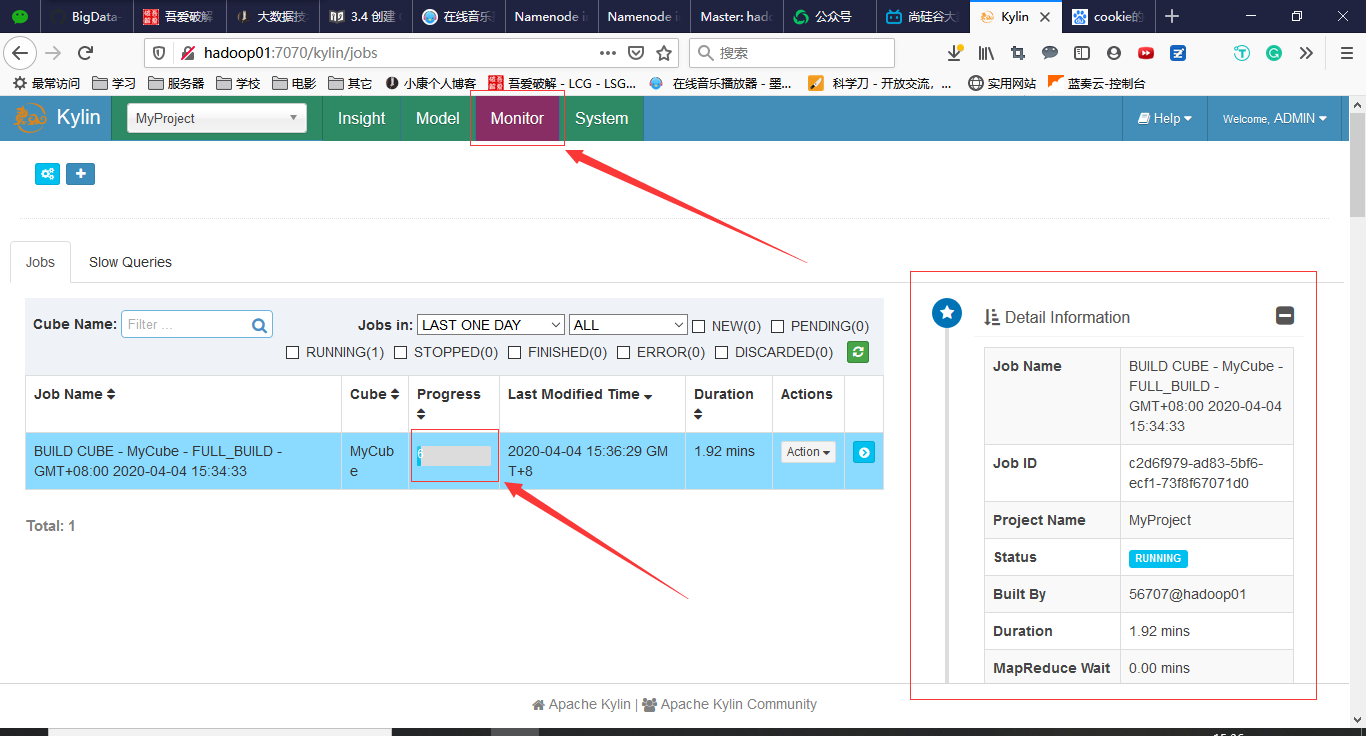The image size is (1366, 736).
Task: Follow the Apache Kylin footer link
Action: 581,704
